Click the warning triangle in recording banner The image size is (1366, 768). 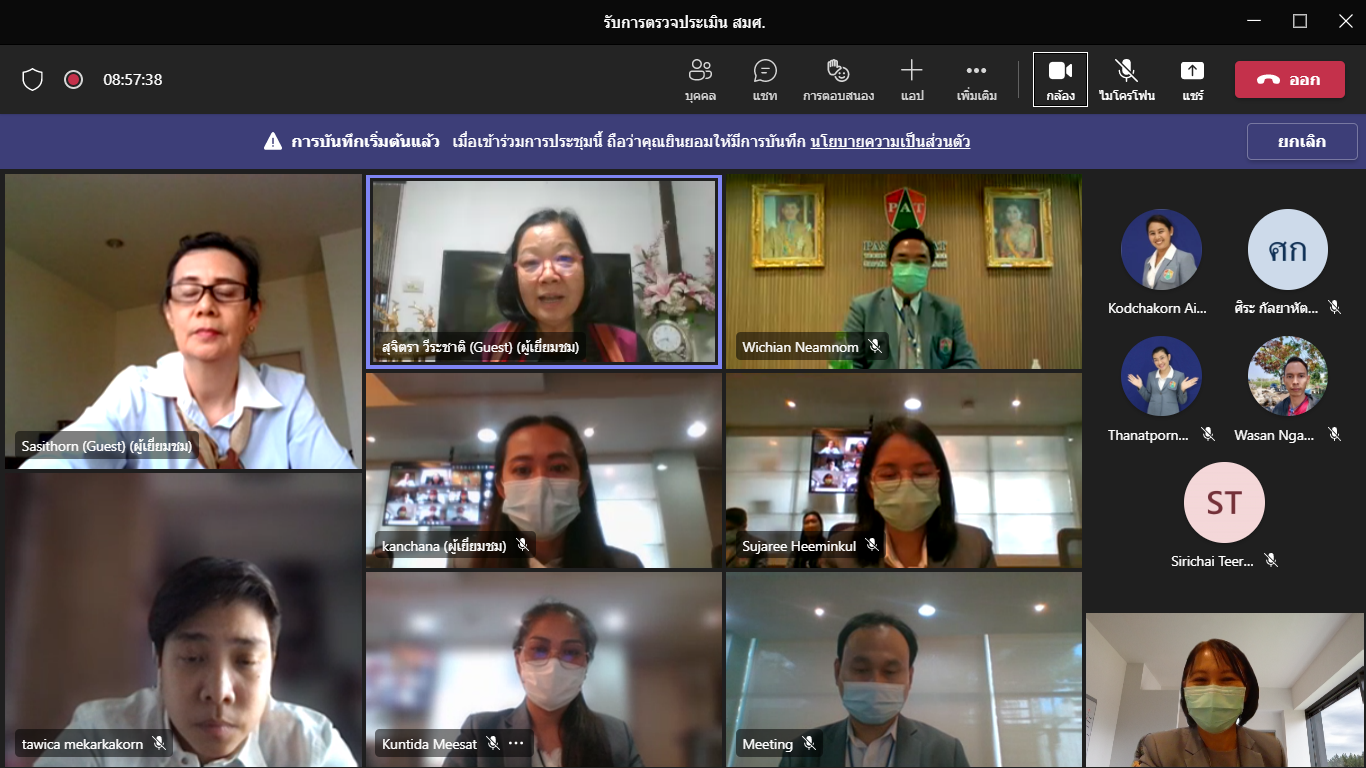(x=273, y=142)
